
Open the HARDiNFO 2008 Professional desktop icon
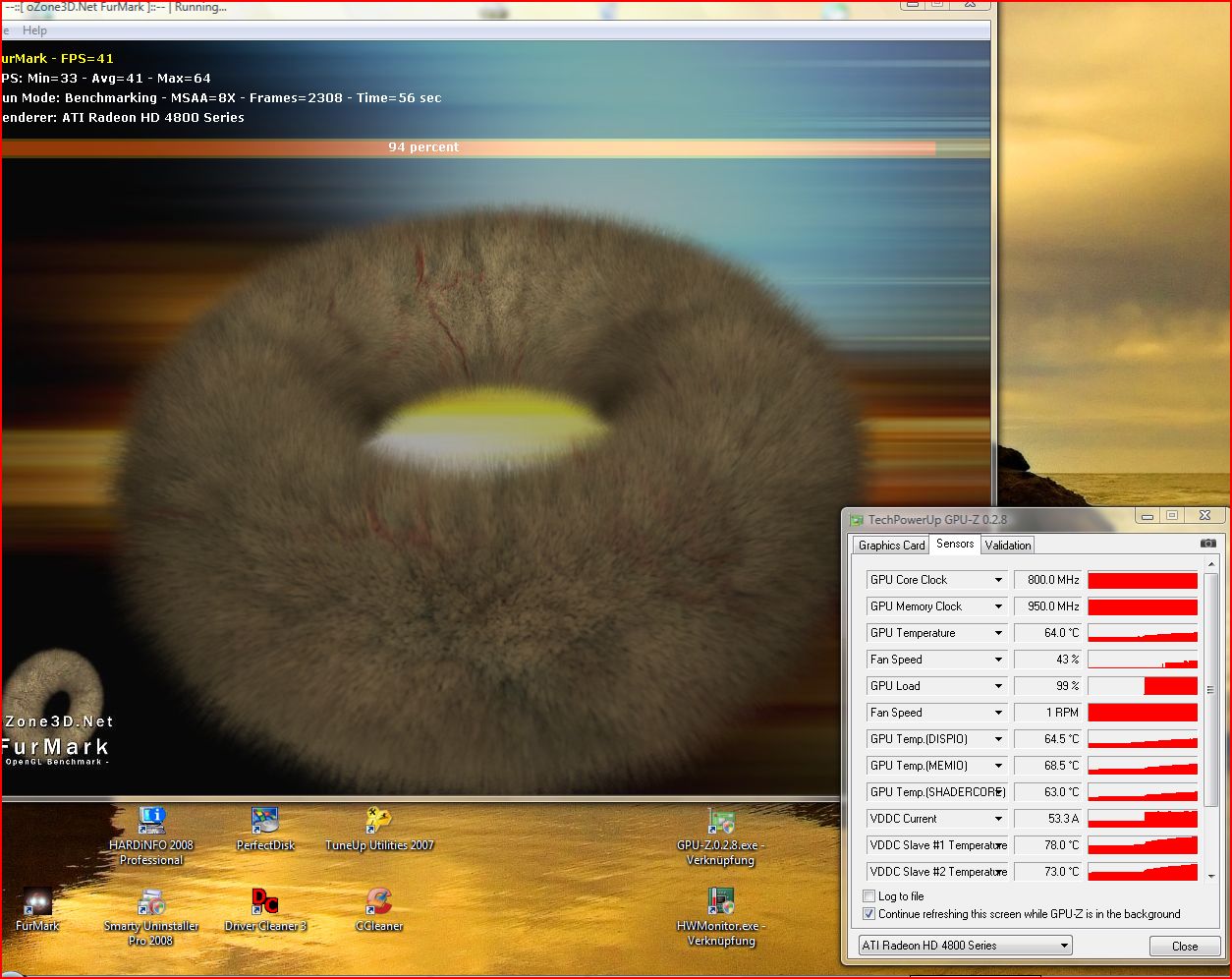pos(151,835)
